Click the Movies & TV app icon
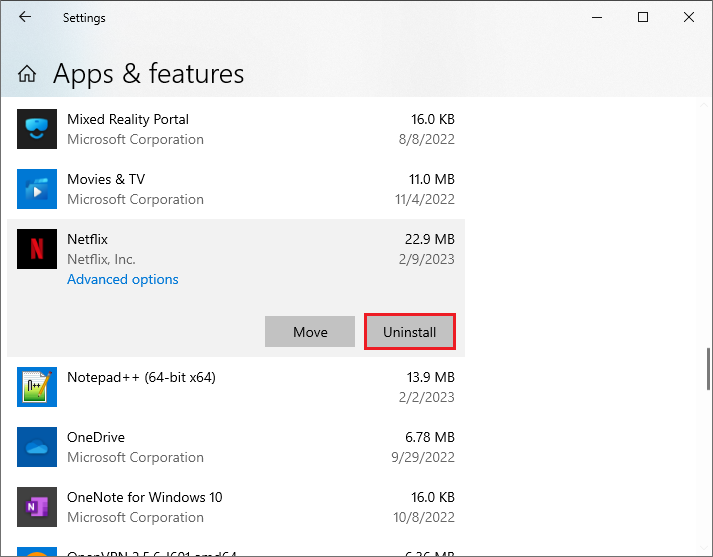The width and height of the screenshot is (713, 557). [37, 189]
